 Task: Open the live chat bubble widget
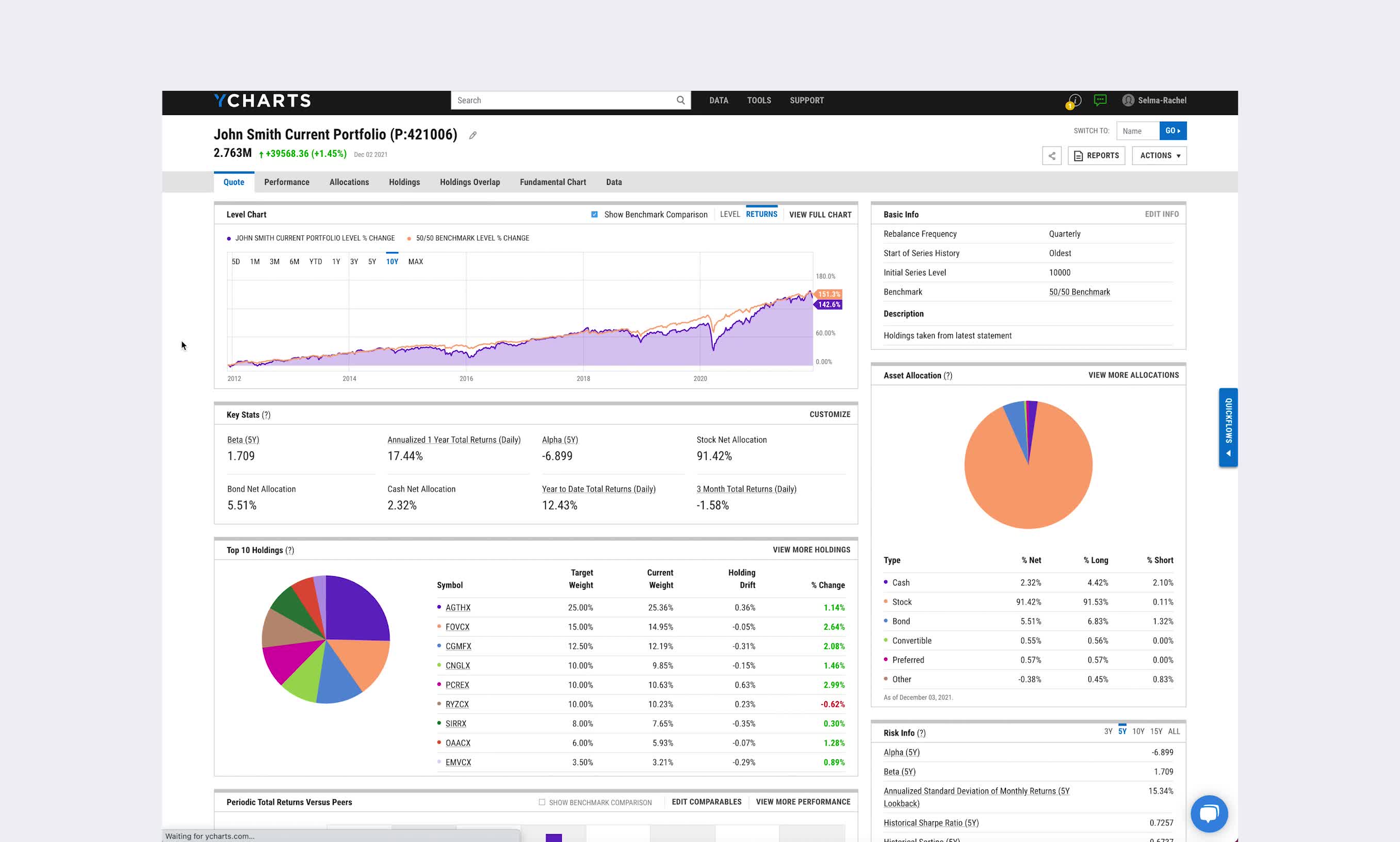[1209, 814]
